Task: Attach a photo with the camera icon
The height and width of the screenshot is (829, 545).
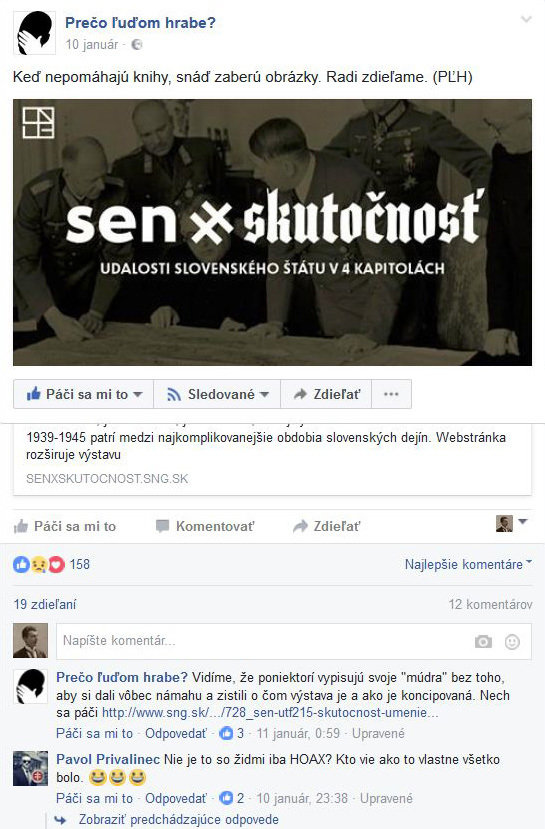Action: (483, 641)
